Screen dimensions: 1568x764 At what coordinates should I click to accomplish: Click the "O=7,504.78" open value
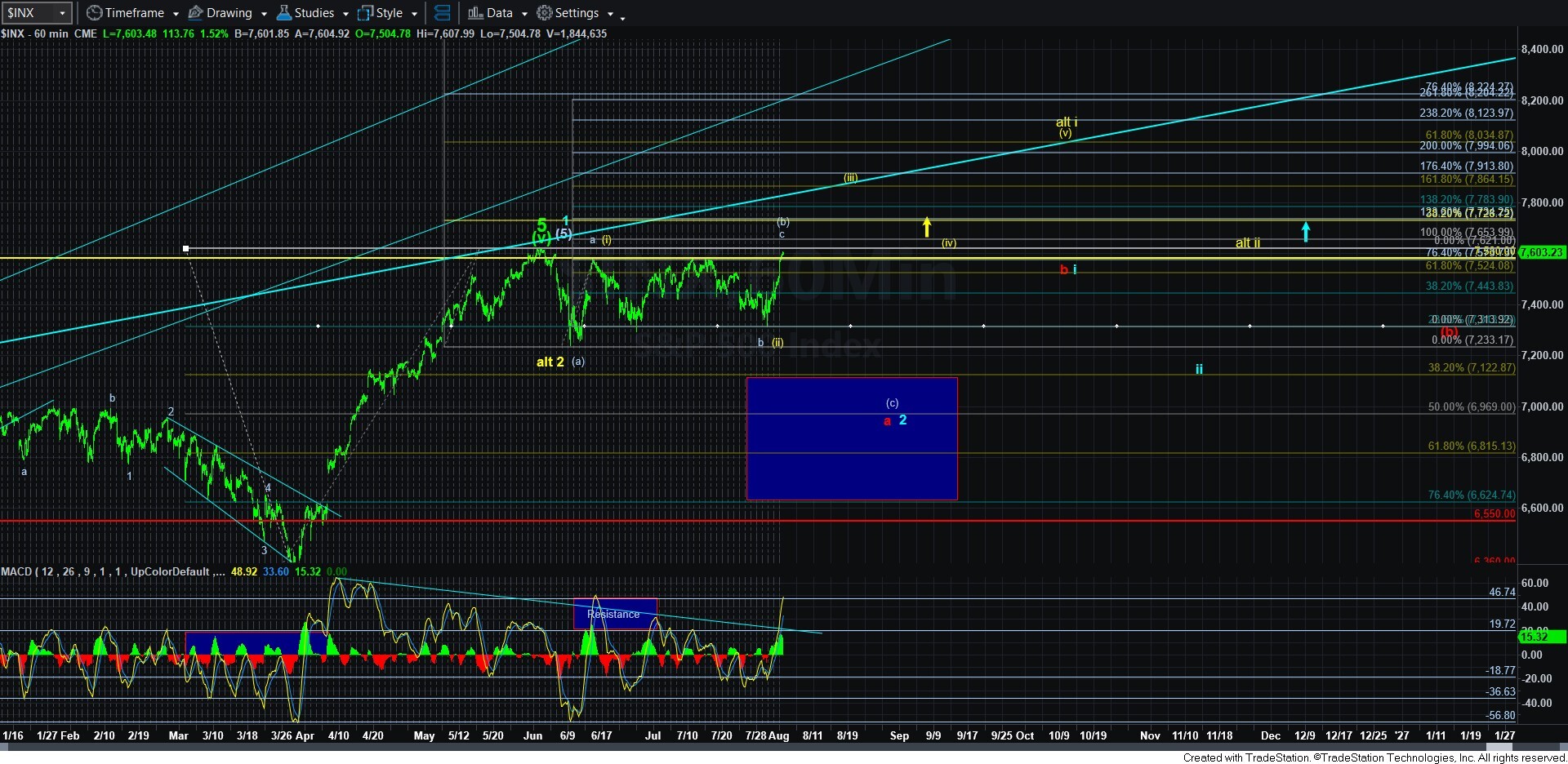tap(382, 33)
